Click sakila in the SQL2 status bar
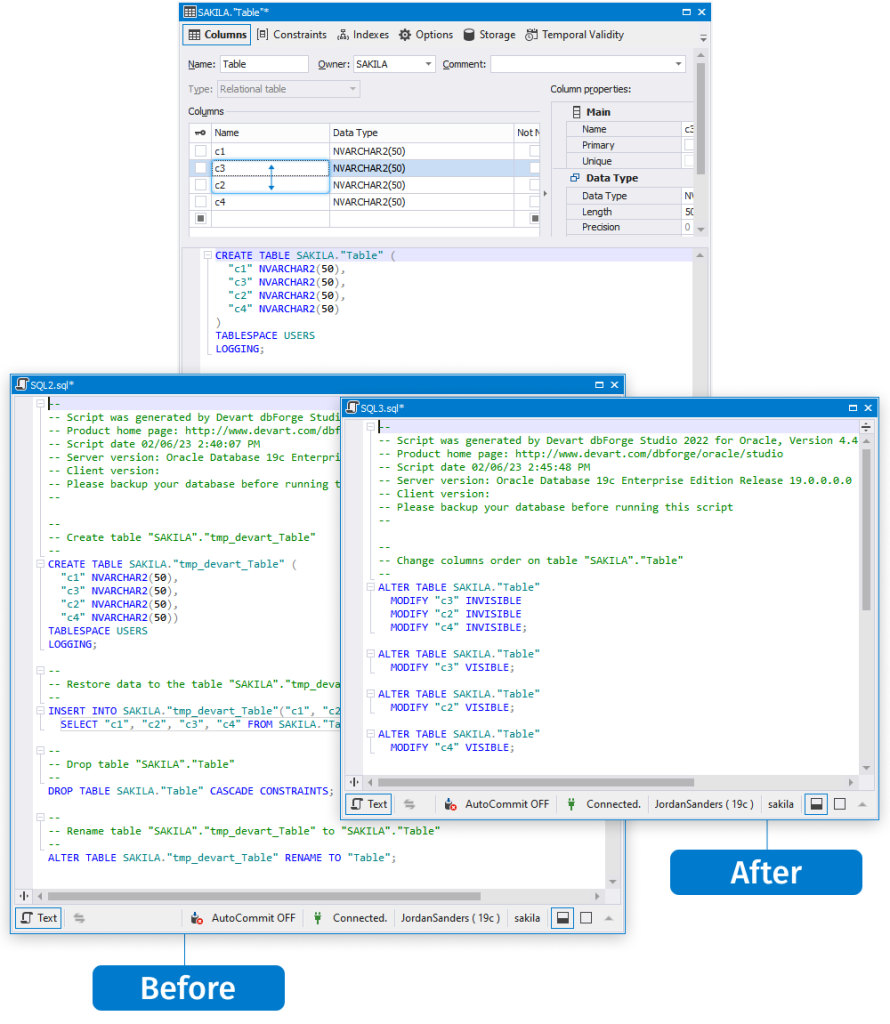The height and width of the screenshot is (1024, 890). [527, 918]
